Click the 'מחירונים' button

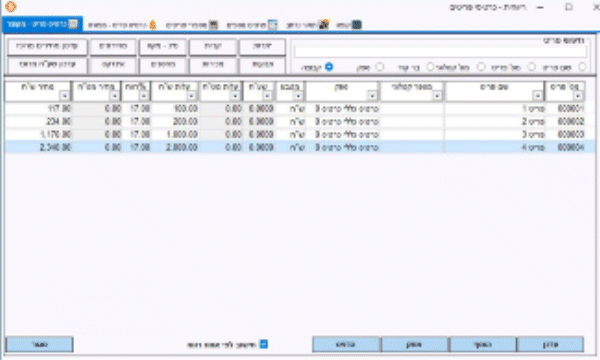click(113, 47)
